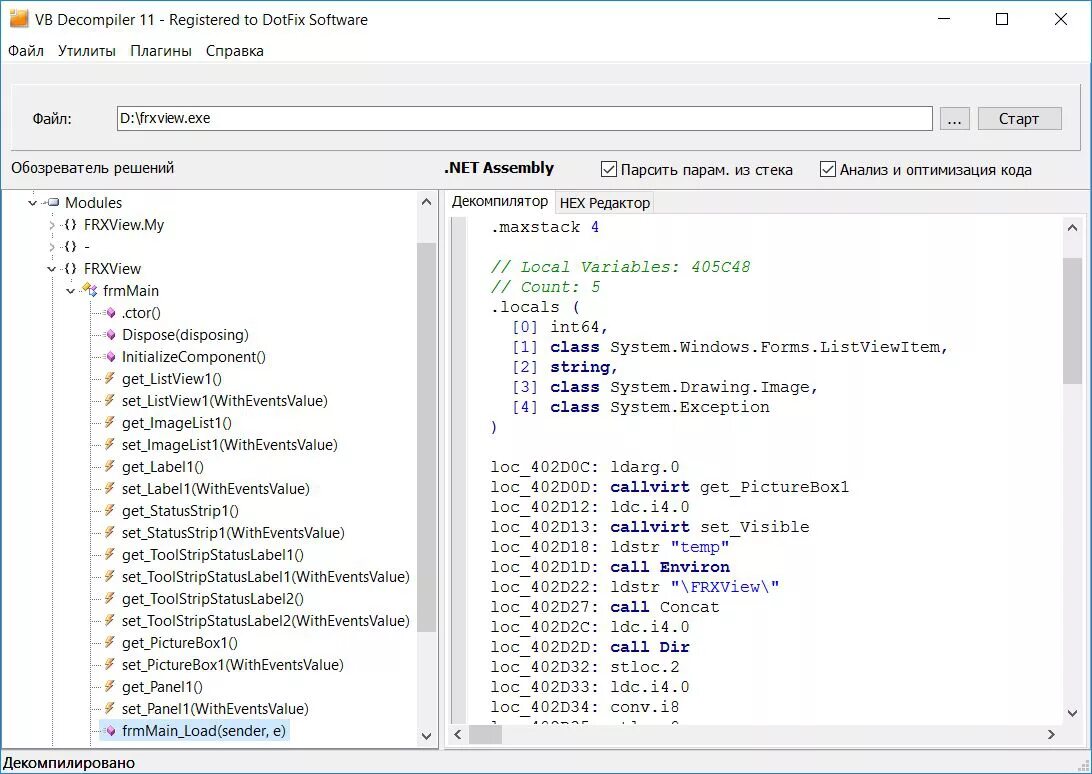Click the set_PictureBox1 property icon
This screenshot has width=1092, height=774.
point(110,665)
